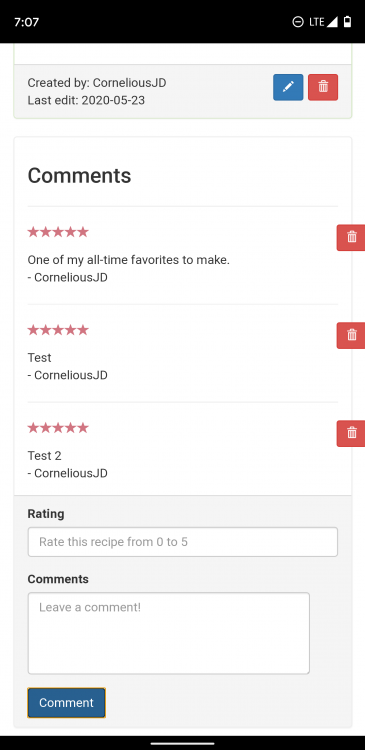Tap the large 'Comments' section heading
The height and width of the screenshot is (750, 365).
pos(79,176)
